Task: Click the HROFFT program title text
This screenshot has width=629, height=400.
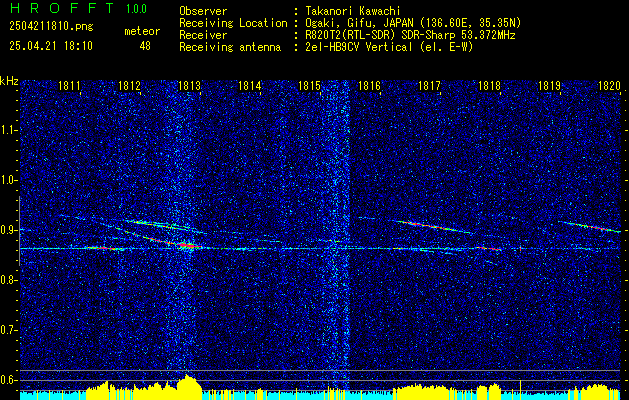Action: pyautogui.click(x=62, y=8)
